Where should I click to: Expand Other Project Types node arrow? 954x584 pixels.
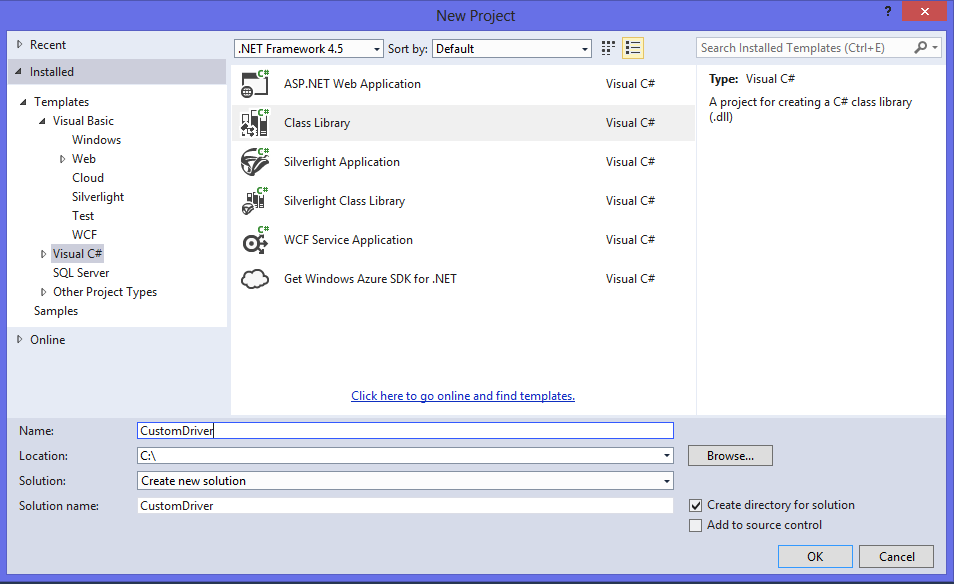click(x=43, y=292)
